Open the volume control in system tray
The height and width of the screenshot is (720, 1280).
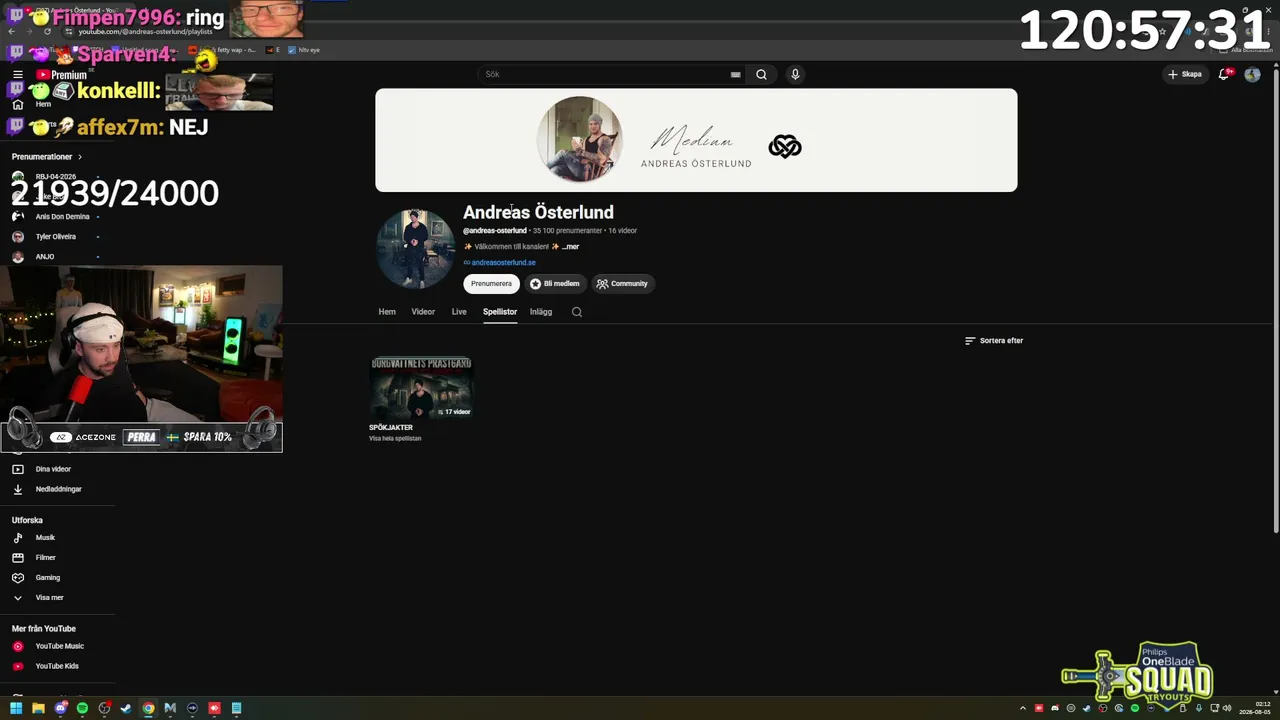tap(1227, 708)
